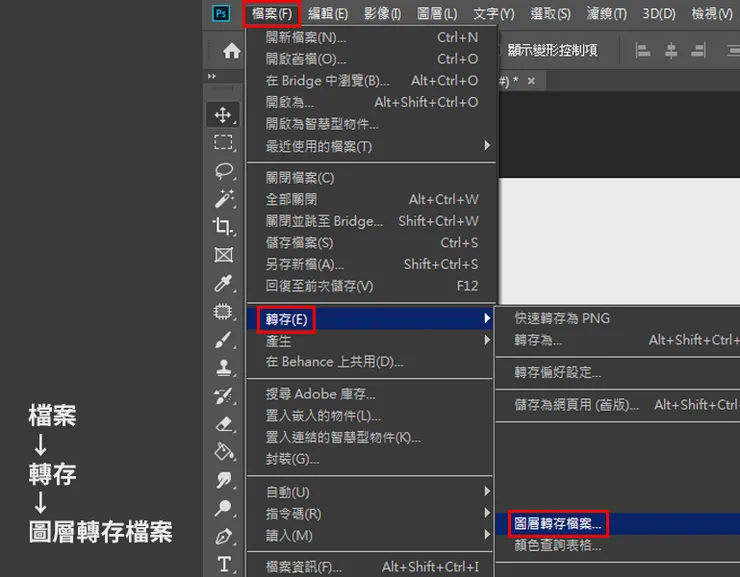
Task: Select the Move tool
Action: click(x=223, y=115)
